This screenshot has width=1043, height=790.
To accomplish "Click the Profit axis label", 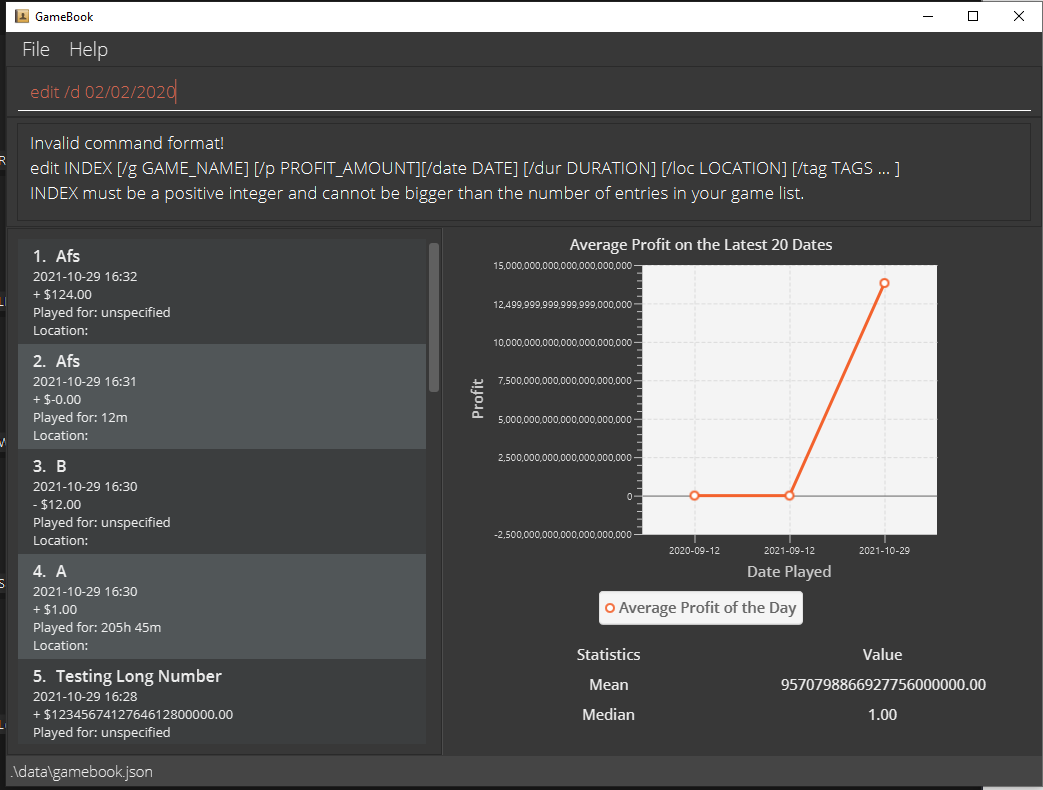I will 477,398.
